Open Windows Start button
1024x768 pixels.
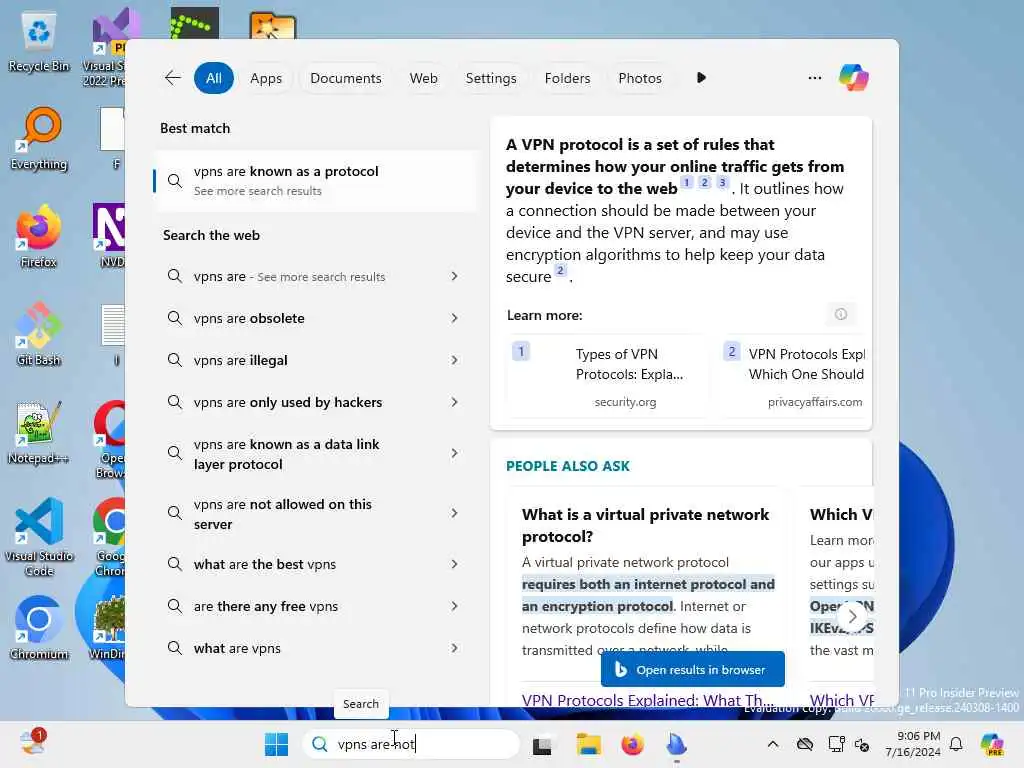pos(276,744)
